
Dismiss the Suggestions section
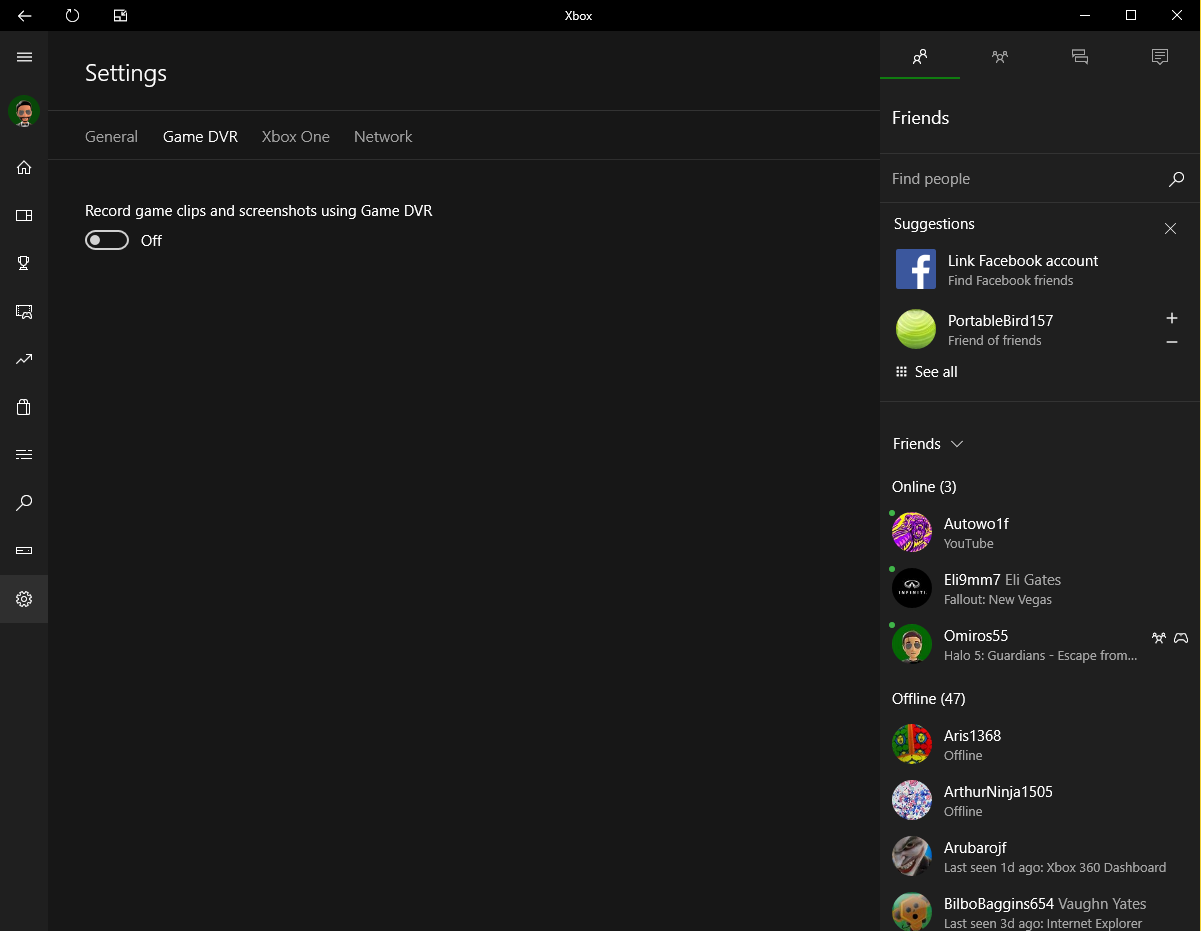coord(1170,229)
